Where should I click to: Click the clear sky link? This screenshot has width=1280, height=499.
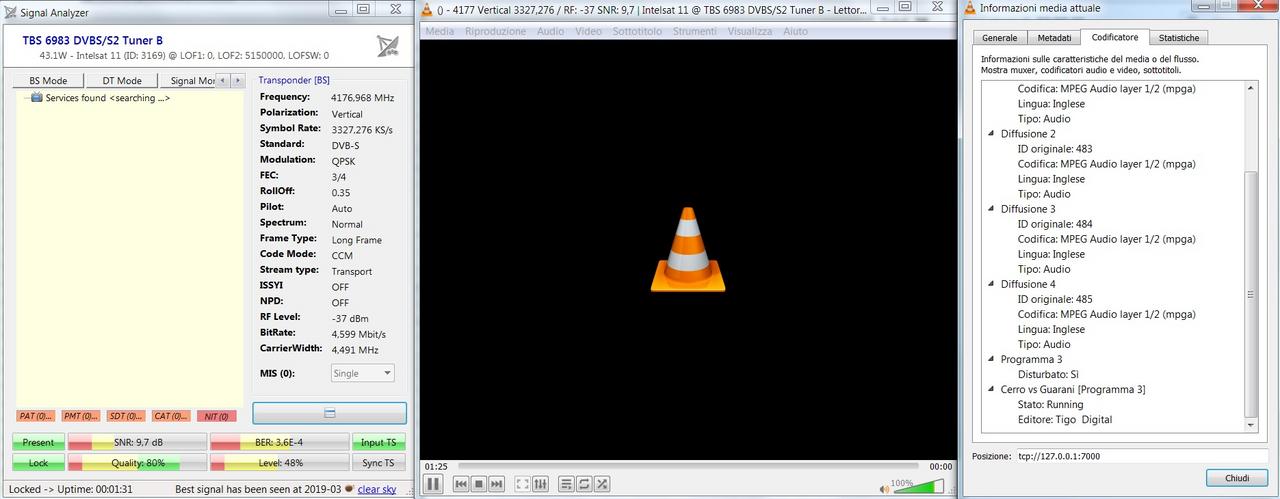point(377,490)
